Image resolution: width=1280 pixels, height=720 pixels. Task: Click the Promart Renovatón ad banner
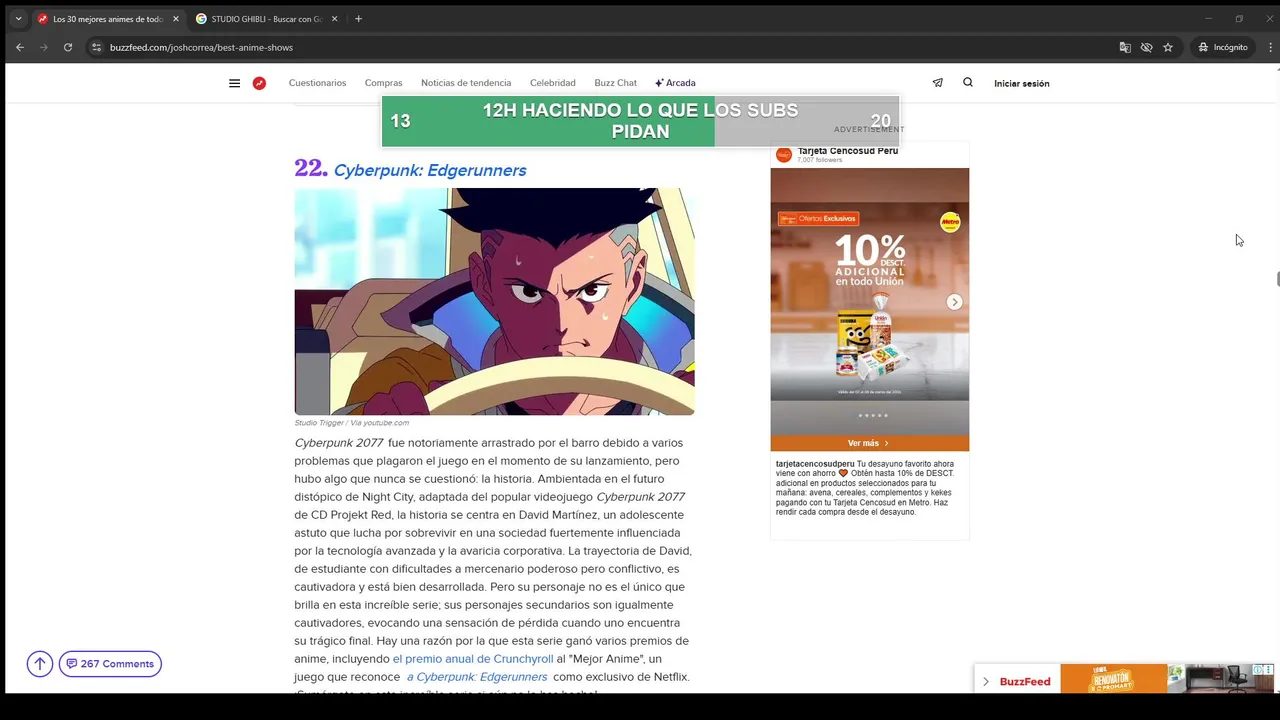(1113, 678)
